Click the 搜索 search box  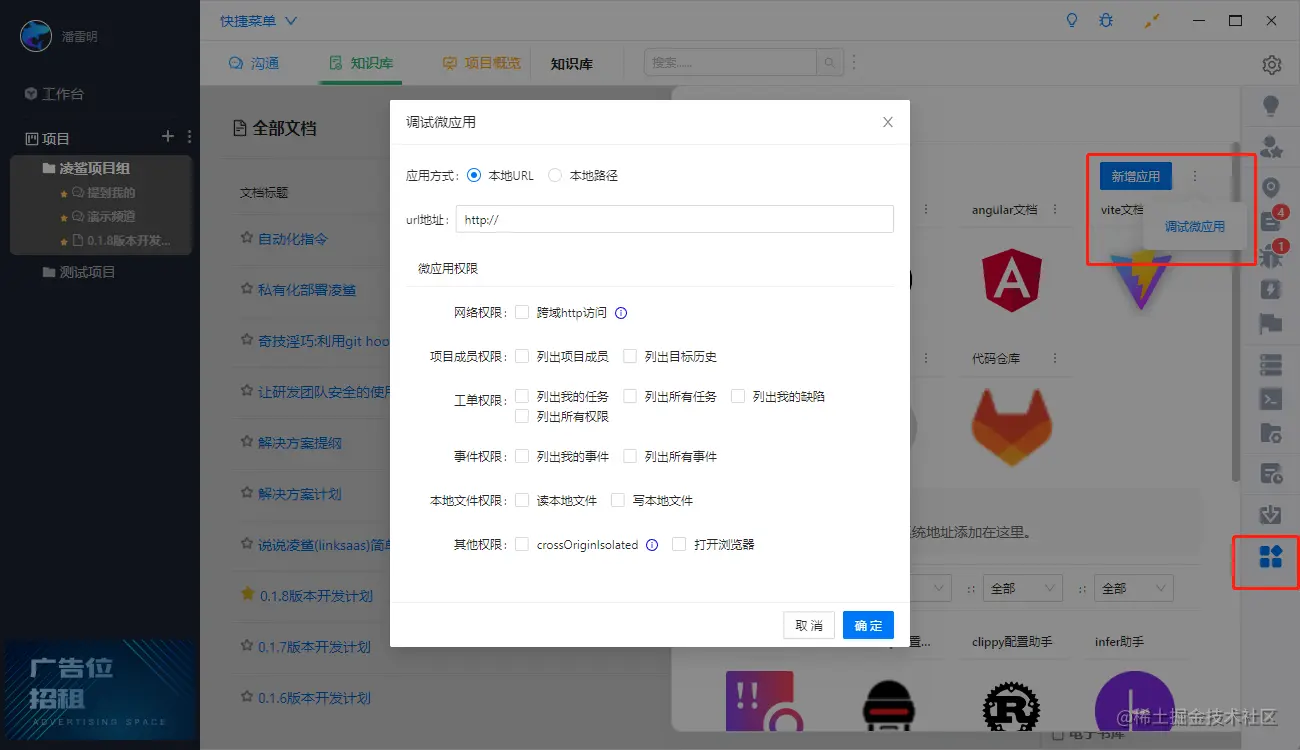coord(731,63)
